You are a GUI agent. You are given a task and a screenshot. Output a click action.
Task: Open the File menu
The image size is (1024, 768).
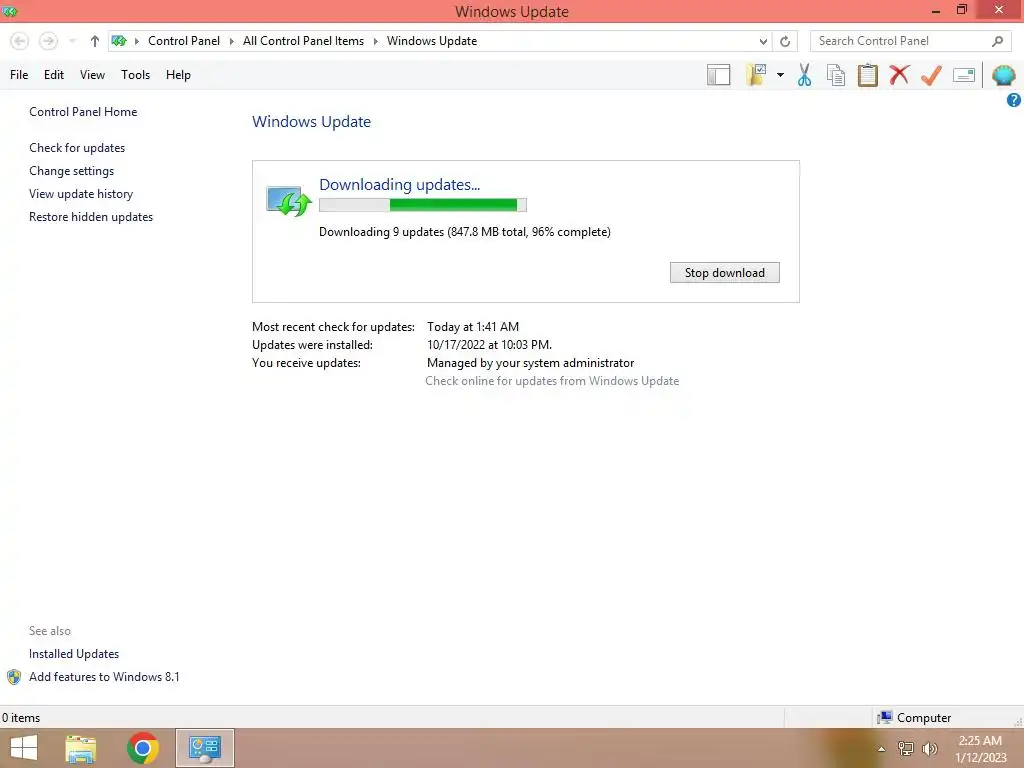click(x=19, y=75)
